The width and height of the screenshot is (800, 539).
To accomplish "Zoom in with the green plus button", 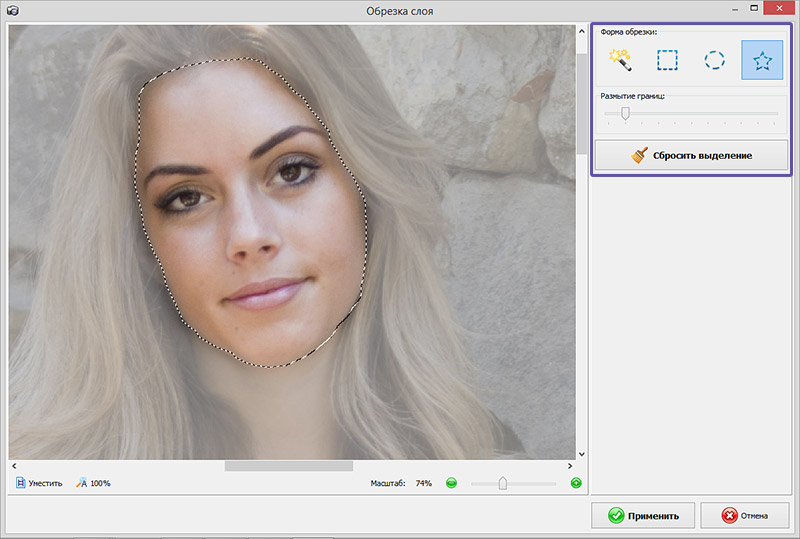I will [576, 483].
